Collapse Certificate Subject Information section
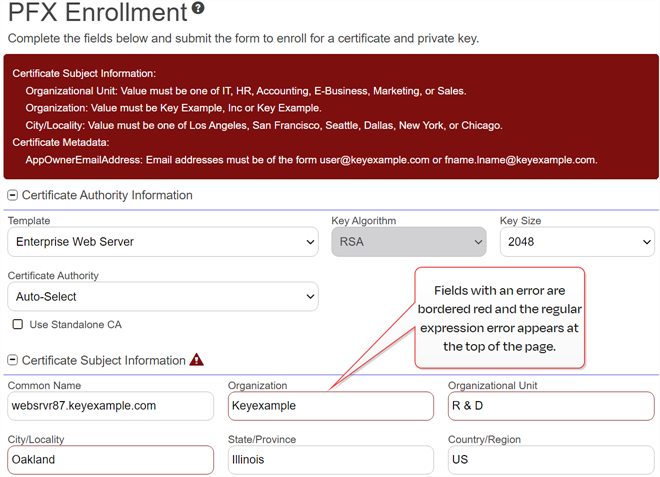 [13, 361]
